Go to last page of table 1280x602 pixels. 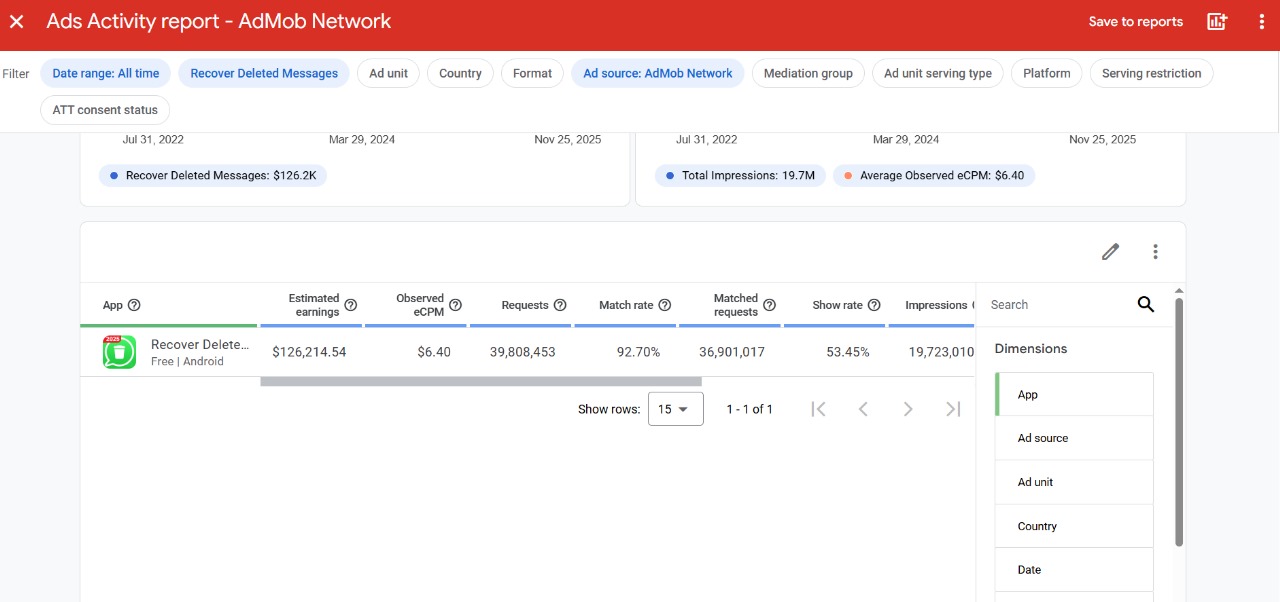953,409
